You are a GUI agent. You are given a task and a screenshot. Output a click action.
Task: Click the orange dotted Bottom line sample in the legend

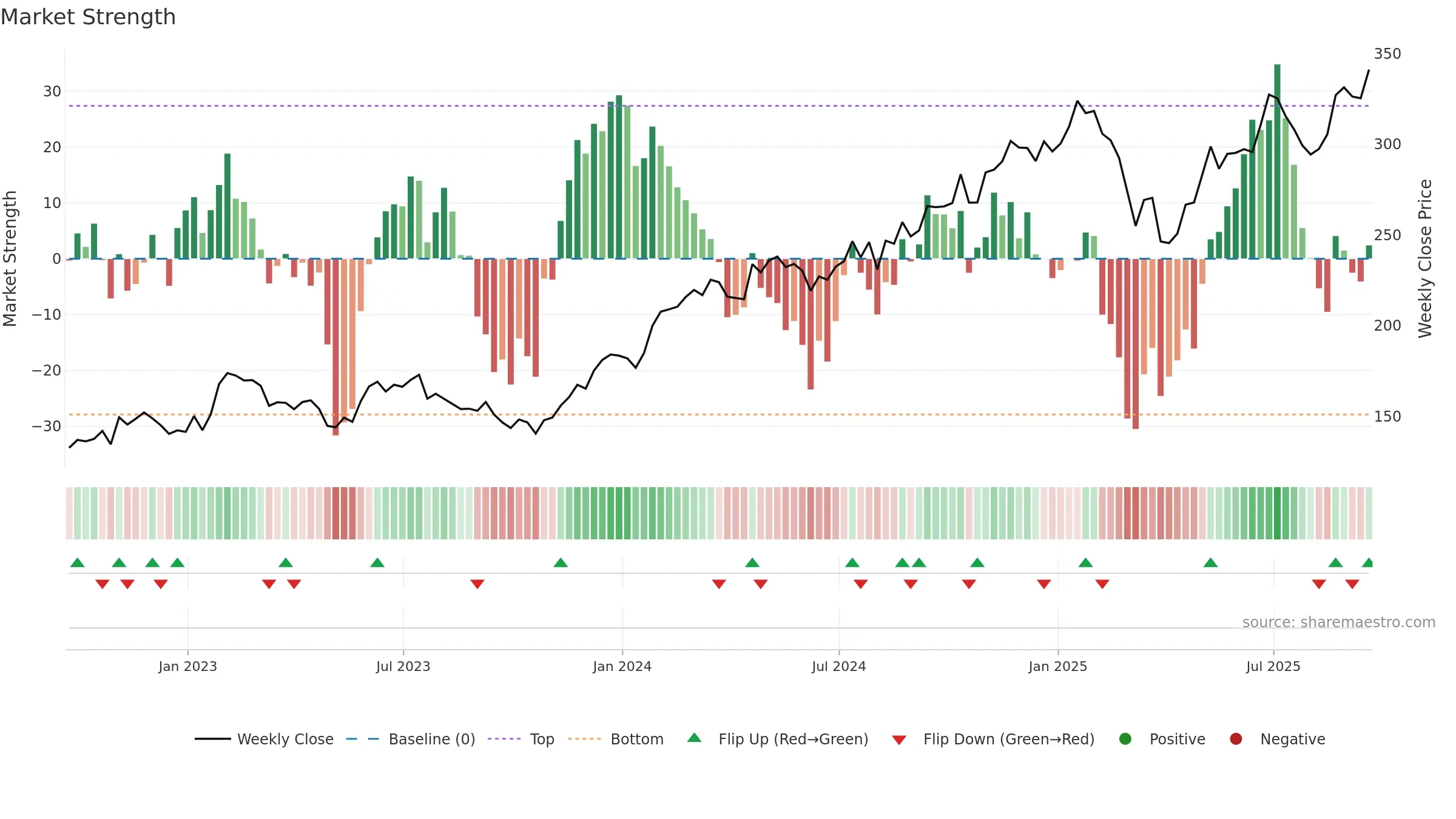click(x=584, y=739)
